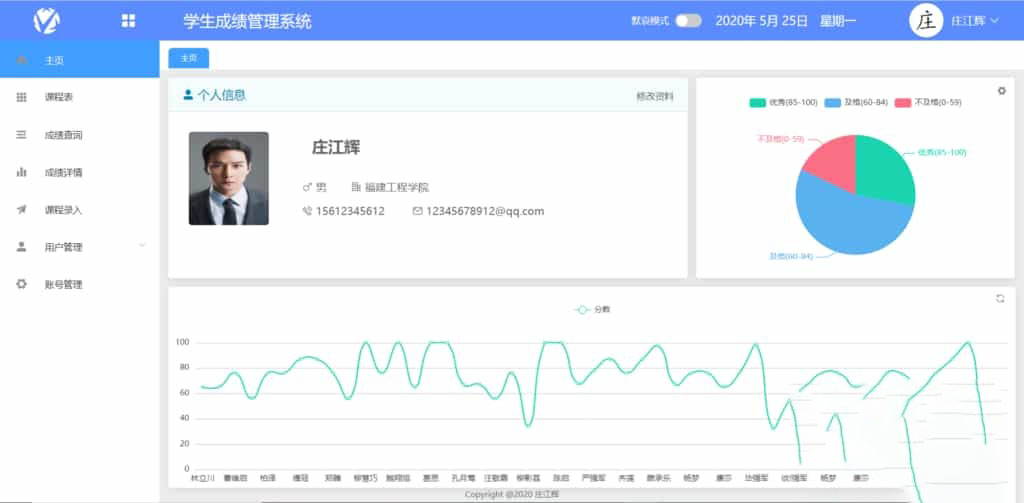Click the person icon beside 个人信息
1024x503 pixels.
click(x=188, y=95)
